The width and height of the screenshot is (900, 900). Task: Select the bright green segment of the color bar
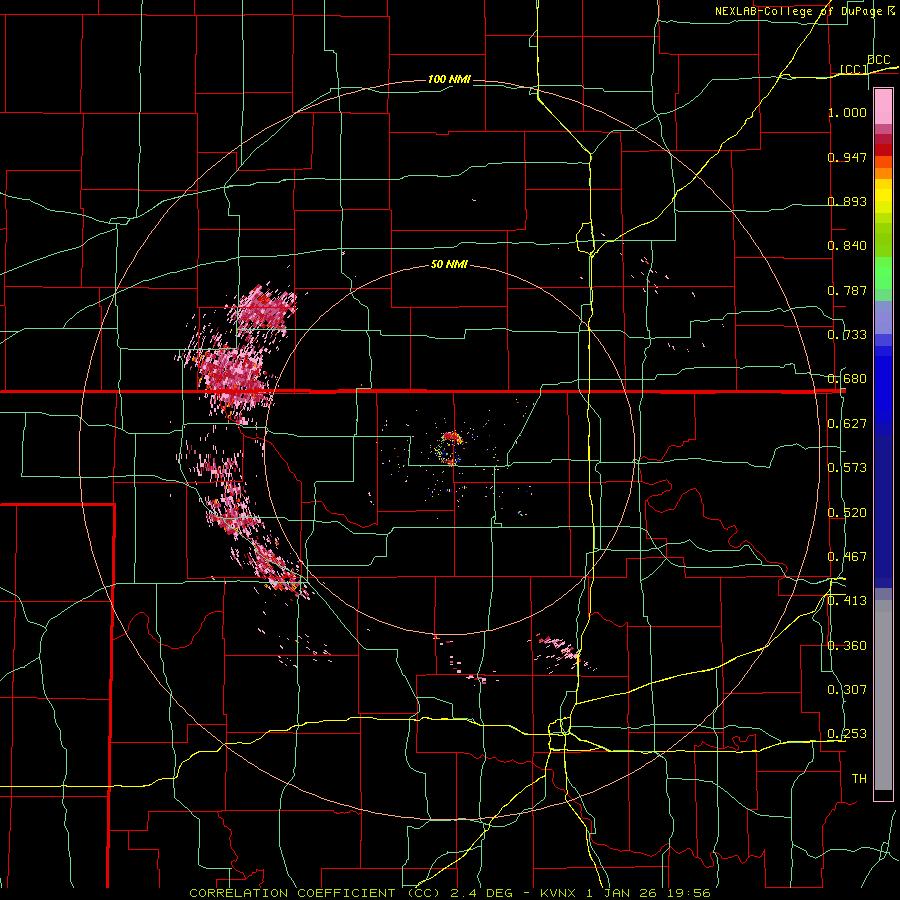coord(883,273)
